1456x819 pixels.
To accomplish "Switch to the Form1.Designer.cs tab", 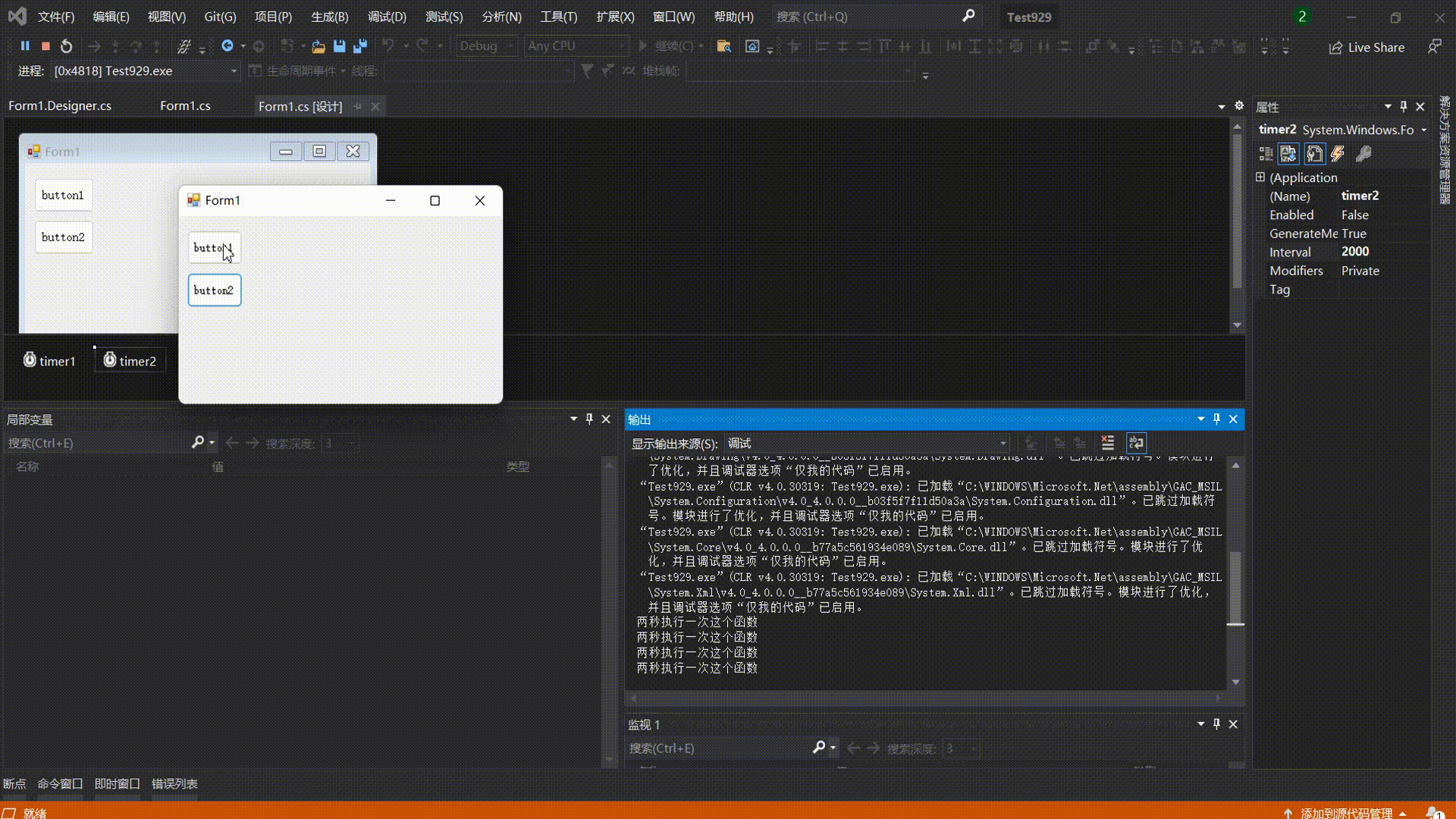I will (x=60, y=106).
